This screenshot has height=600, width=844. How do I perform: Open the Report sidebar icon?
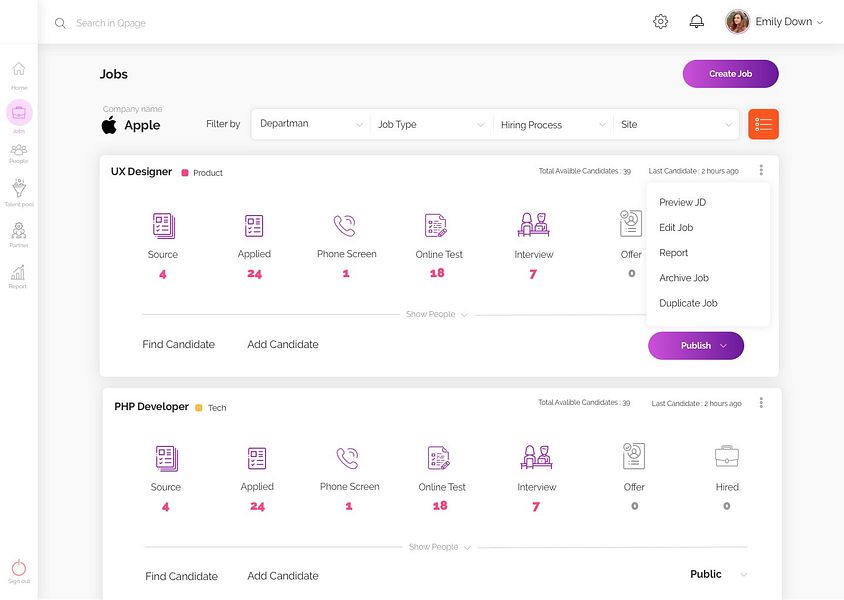click(x=18, y=273)
